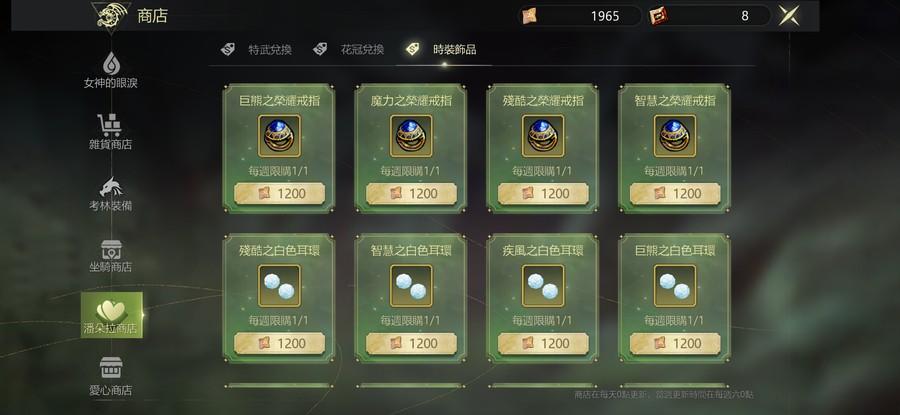This screenshot has height=415, width=900.
Task: Click the red ticket currency icon showing 8
Action: coord(659,15)
